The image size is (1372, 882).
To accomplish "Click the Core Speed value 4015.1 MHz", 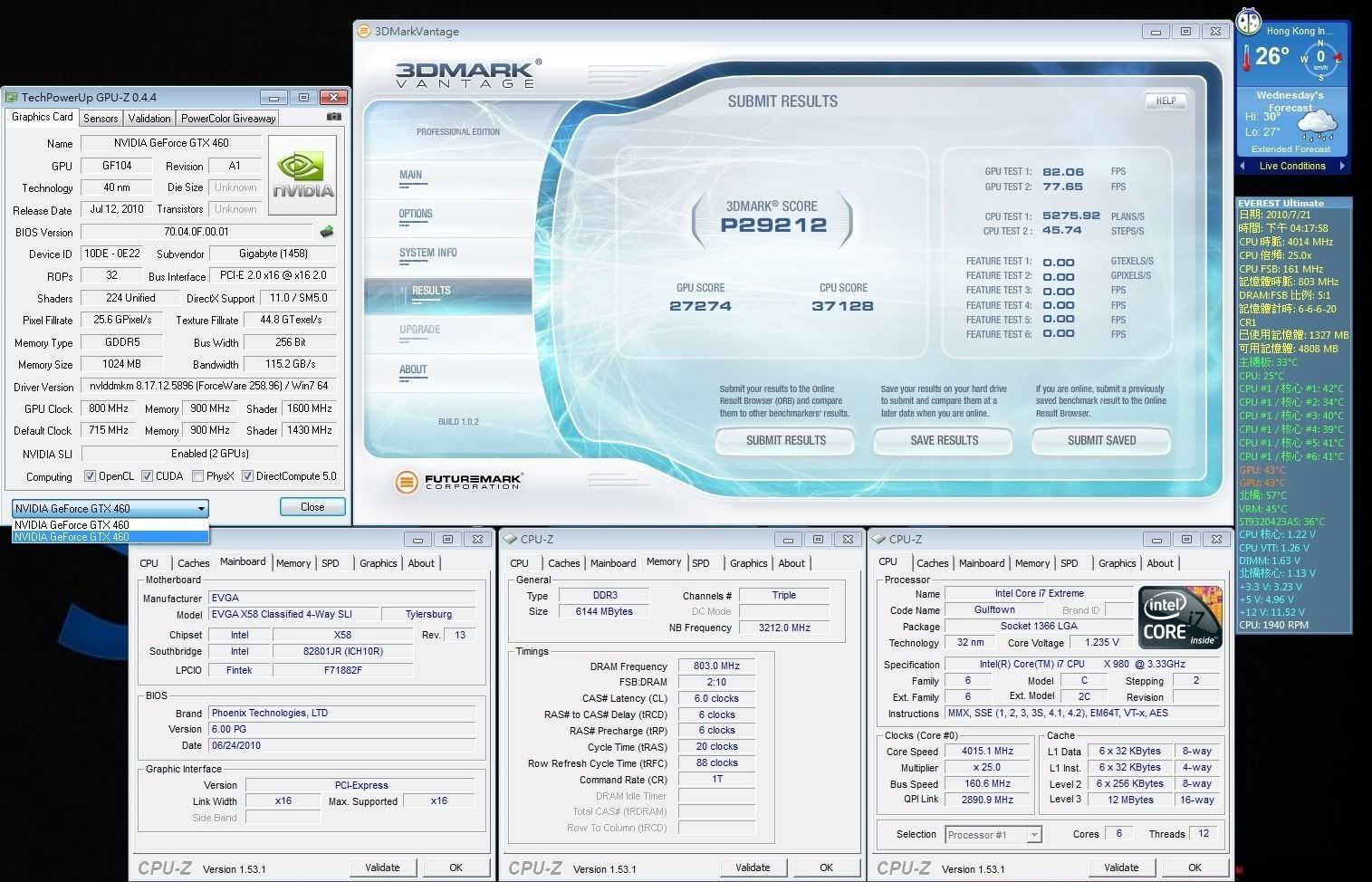I will click(x=987, y=751).
